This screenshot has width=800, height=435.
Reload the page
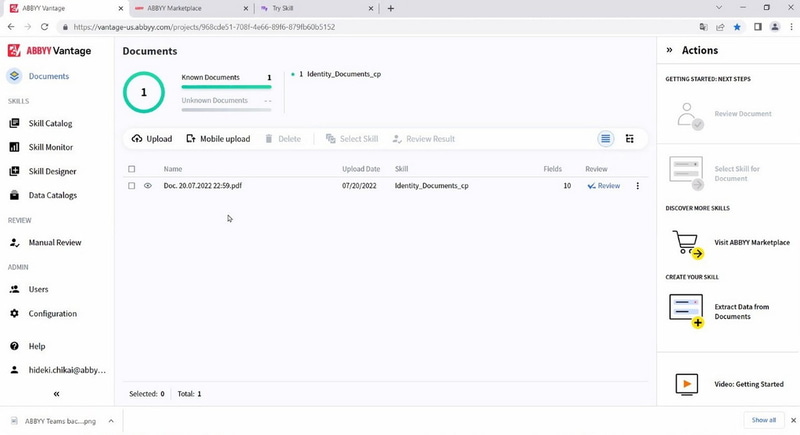(x=44, y=27)
